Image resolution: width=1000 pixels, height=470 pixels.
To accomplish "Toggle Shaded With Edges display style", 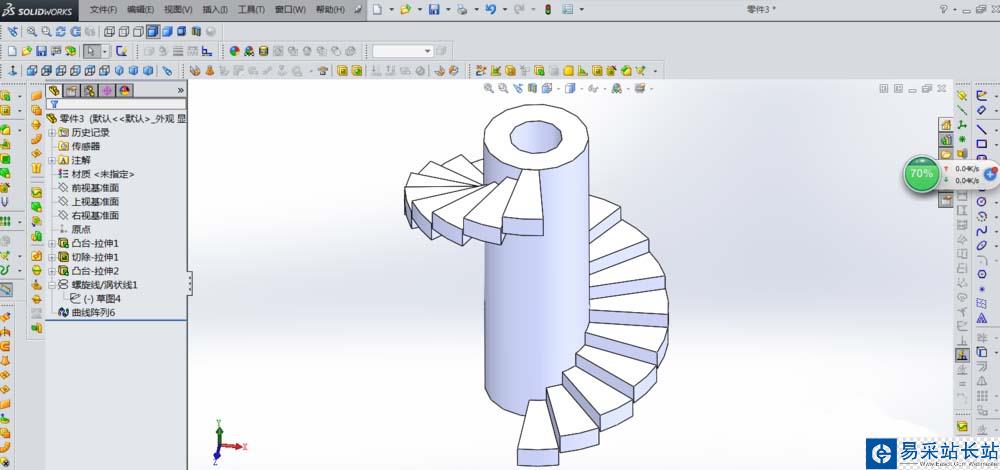I will (x=152, y=31).
